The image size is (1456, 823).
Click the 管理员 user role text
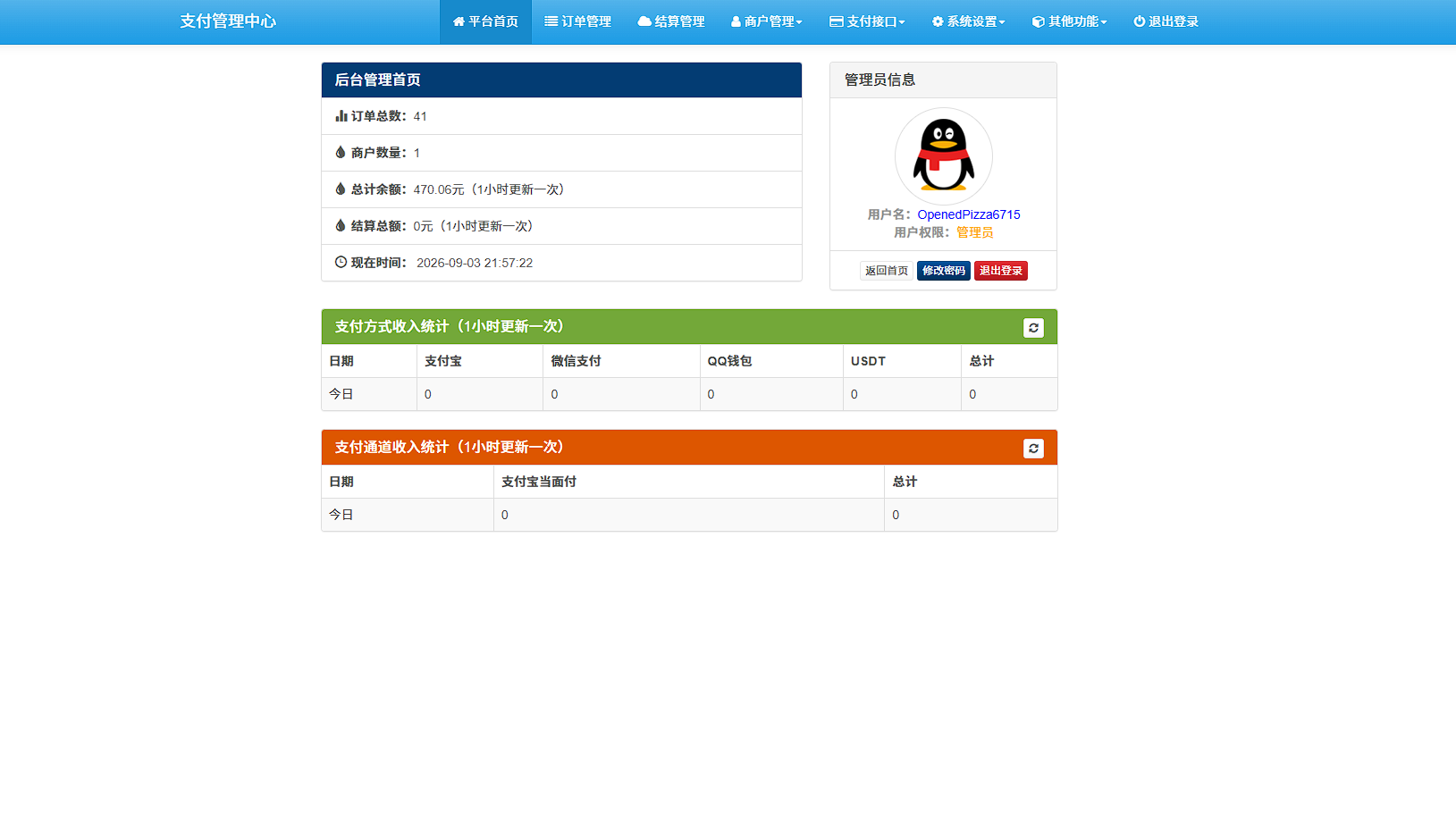pos(975,232)
